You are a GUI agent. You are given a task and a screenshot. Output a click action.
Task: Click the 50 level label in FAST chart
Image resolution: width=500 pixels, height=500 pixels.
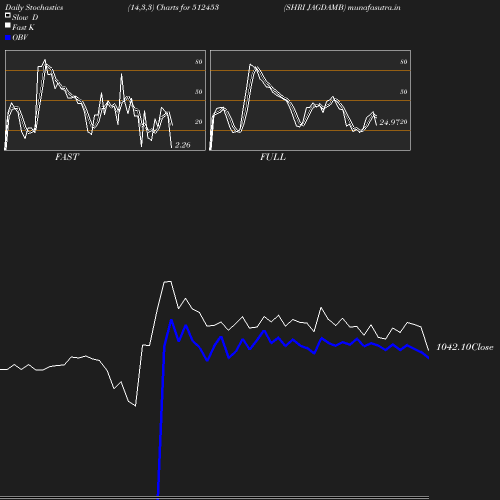[x=198, y=92]
